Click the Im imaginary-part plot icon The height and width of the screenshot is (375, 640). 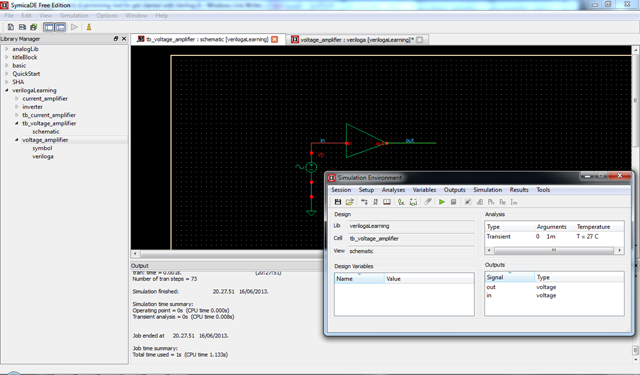click(514, 202)
